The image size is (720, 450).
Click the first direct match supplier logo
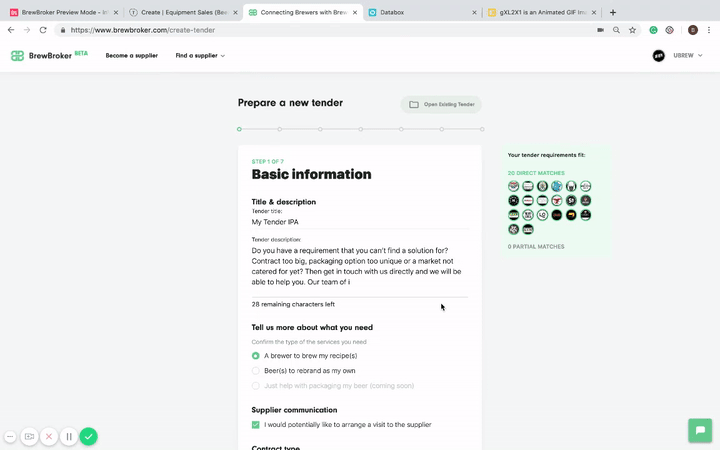point(514,186)
